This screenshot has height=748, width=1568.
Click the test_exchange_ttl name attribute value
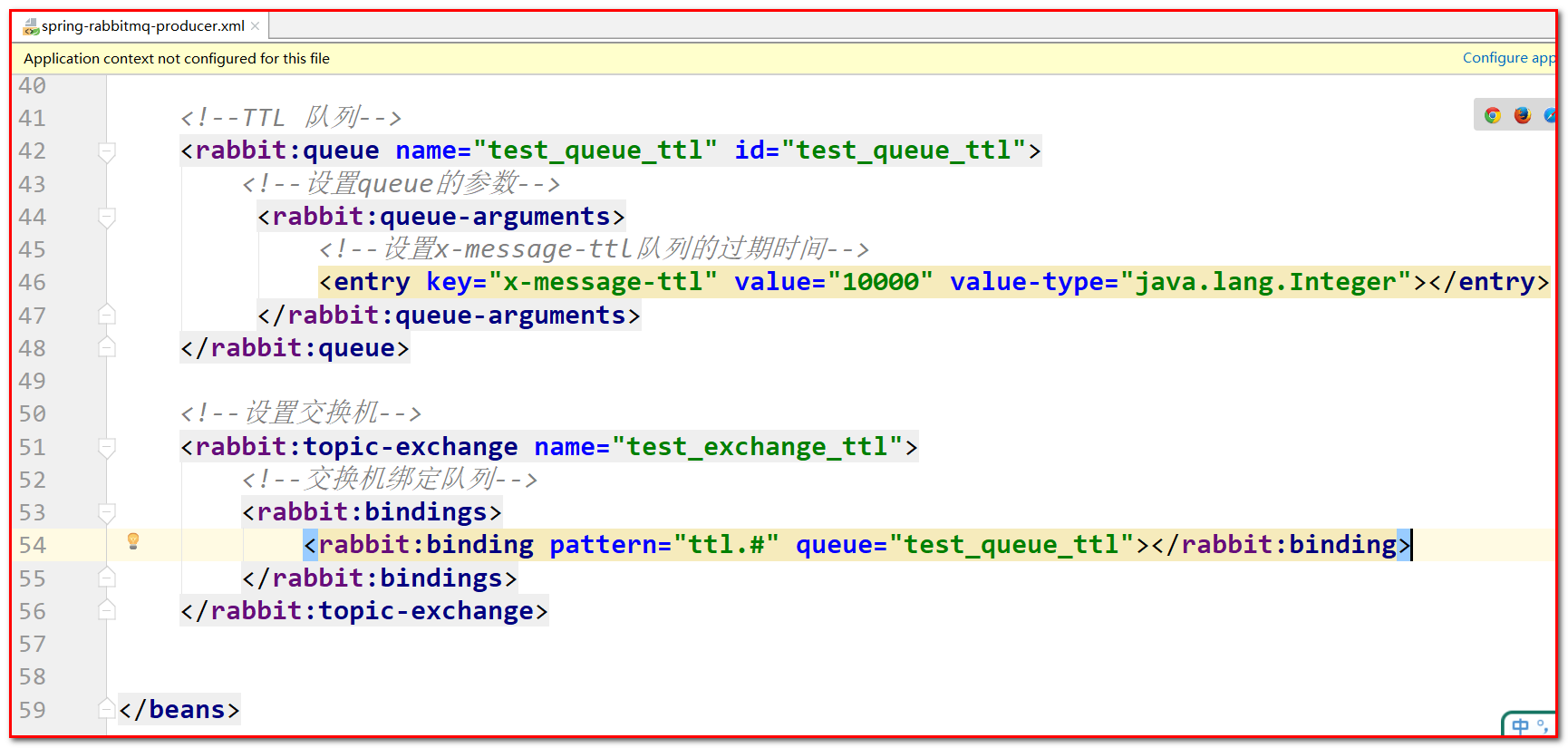(x=758, y=447)
